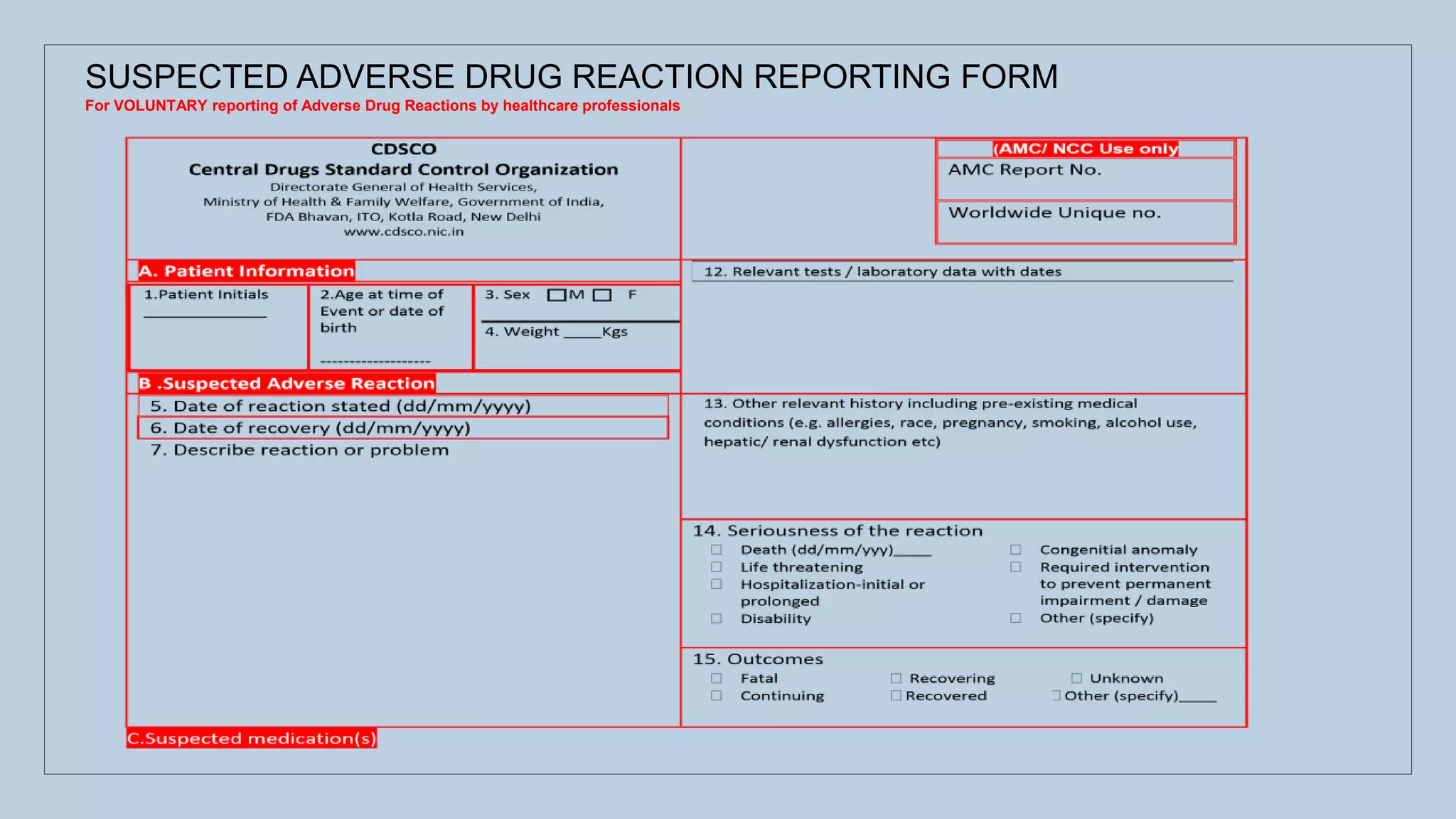
Task: Click the www.cdsco.nic.in web address
Action: click(x=404, y=232)
